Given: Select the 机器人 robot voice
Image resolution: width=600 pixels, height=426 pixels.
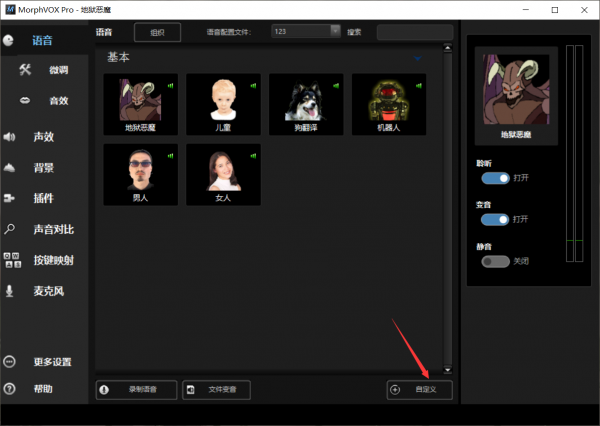Looking at the screenshot, I should click(x=389, y=104).
